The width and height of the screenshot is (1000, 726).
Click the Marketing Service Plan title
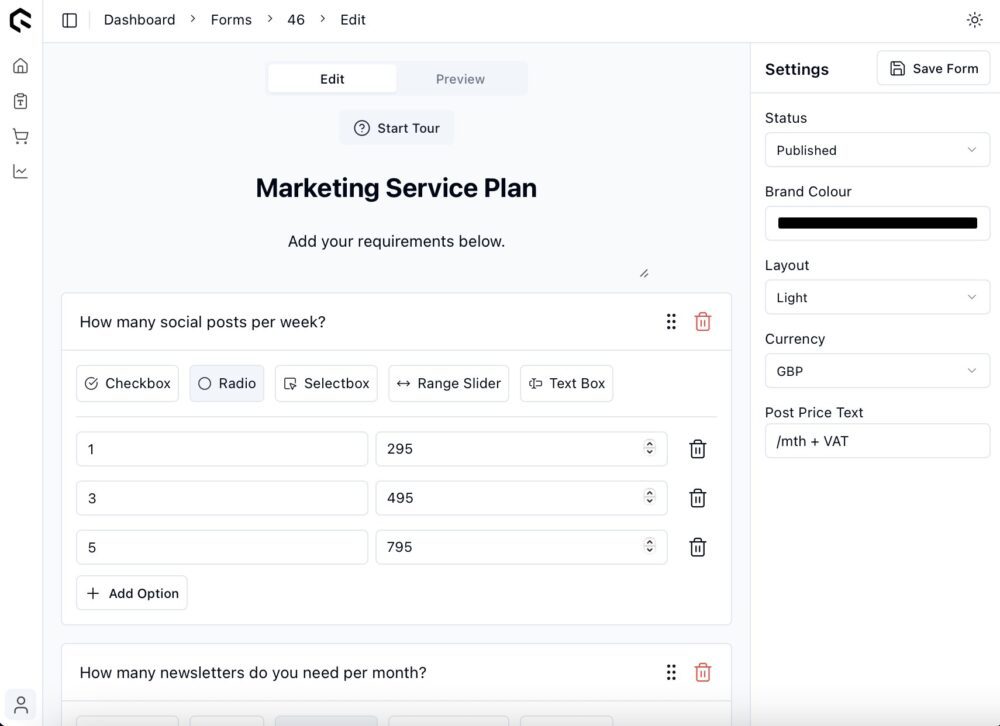(x=396, y=188)
